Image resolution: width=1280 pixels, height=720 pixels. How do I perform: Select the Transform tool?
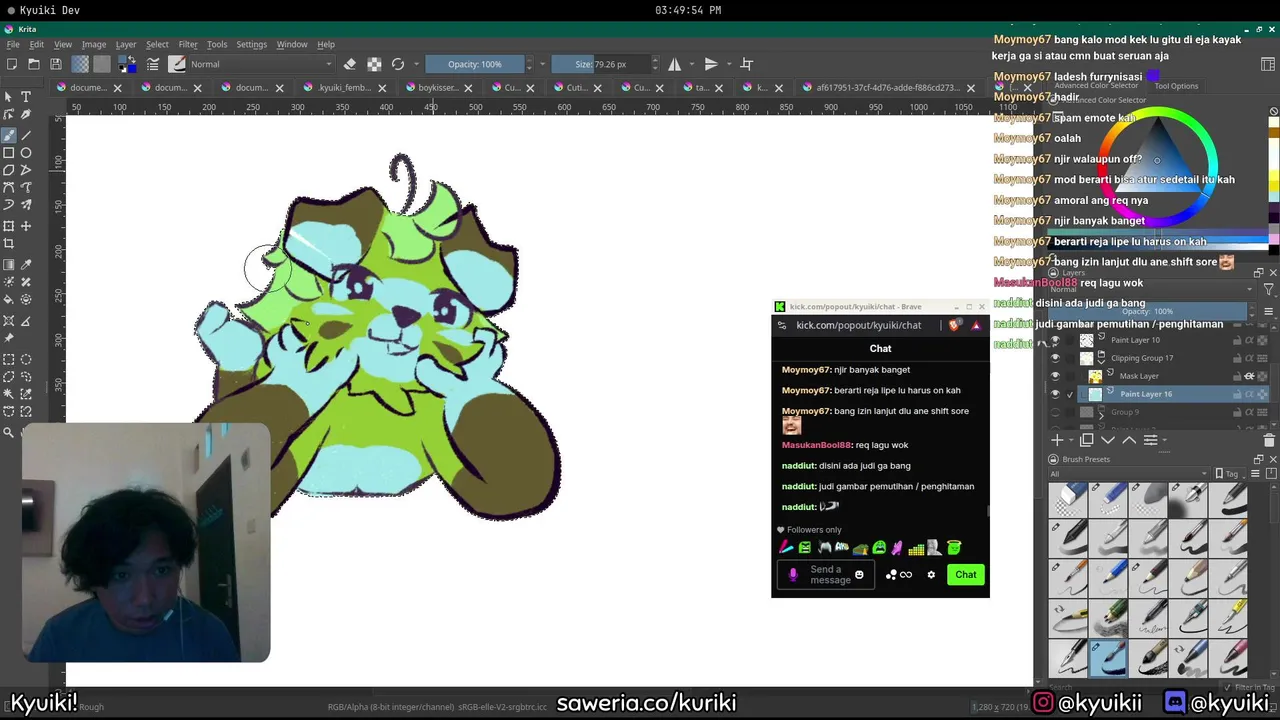[x=9, y=226]
